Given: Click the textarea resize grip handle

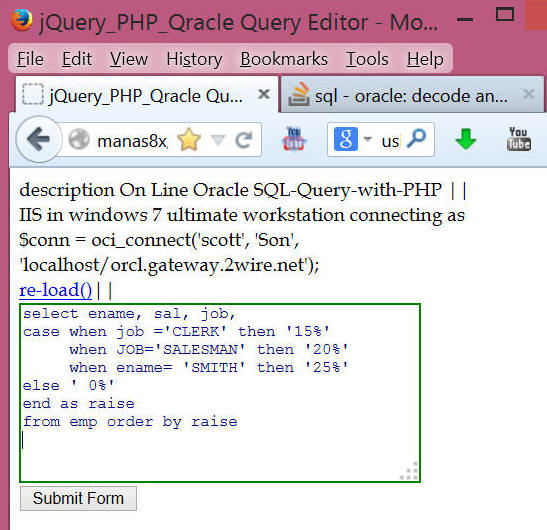Looking at the screenshot, I should [x=410, y=472].
